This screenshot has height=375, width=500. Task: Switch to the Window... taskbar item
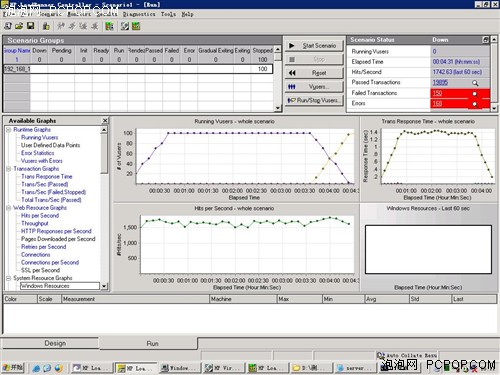(180, 368)
